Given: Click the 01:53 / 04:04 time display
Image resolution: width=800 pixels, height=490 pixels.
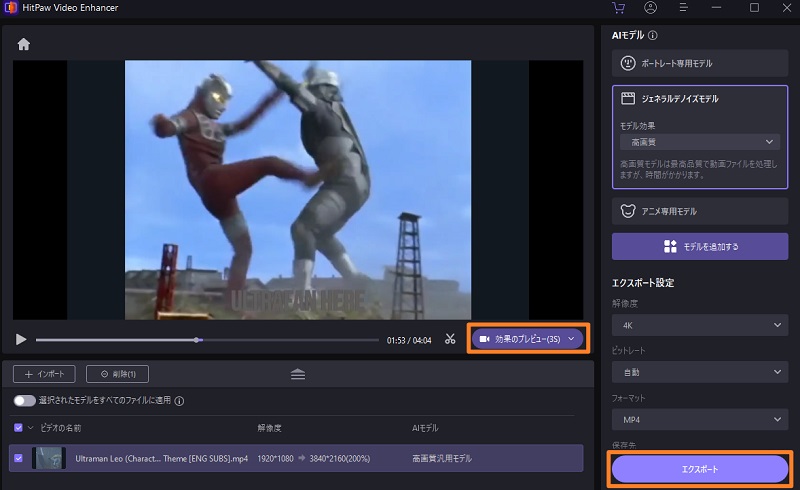Looking at the screenshot, I should point(409,340).
